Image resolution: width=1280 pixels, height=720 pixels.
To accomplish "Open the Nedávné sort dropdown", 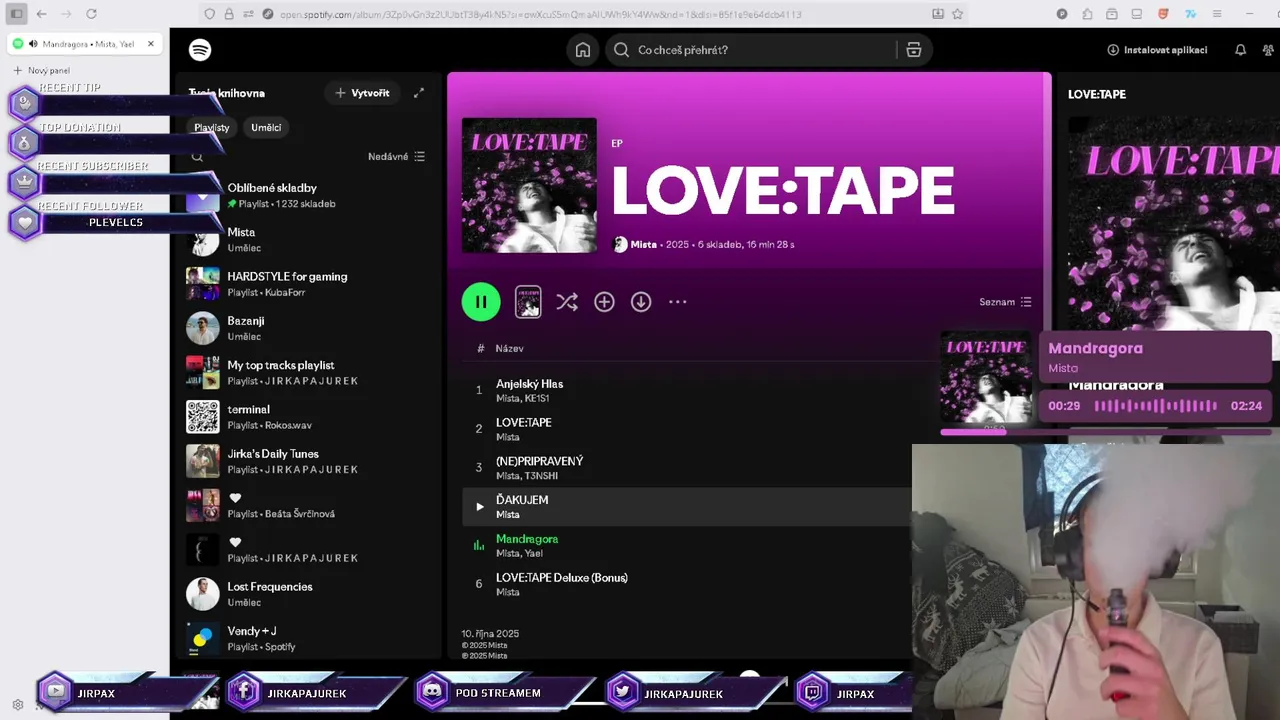I will tap(396, 157).
